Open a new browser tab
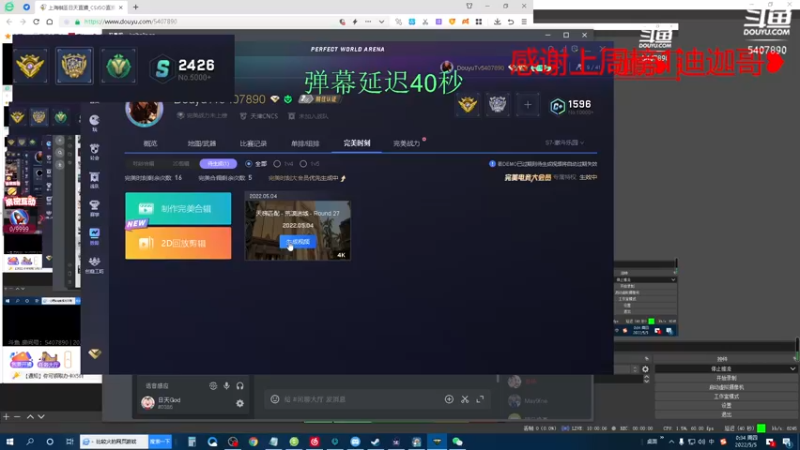This screenshot has width=800, height=450. pos(136,7)
